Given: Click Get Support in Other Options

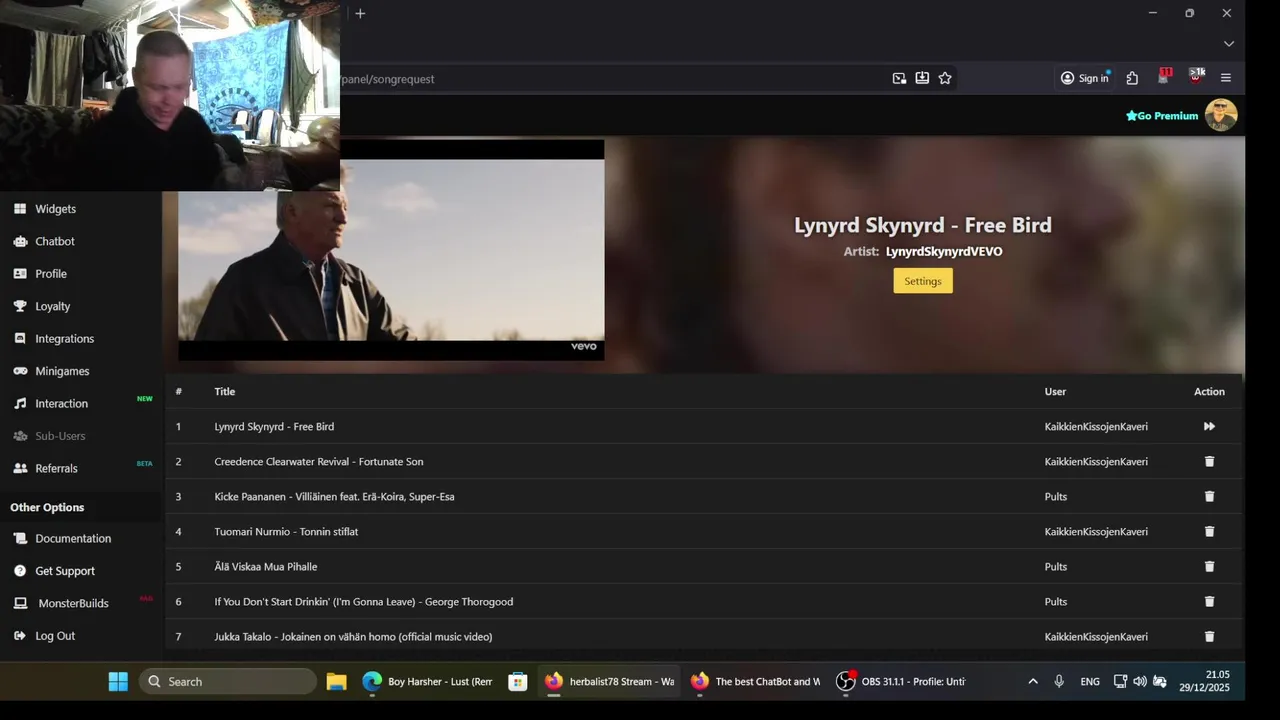Looking at the screenshot, I should tap(65, 571).
